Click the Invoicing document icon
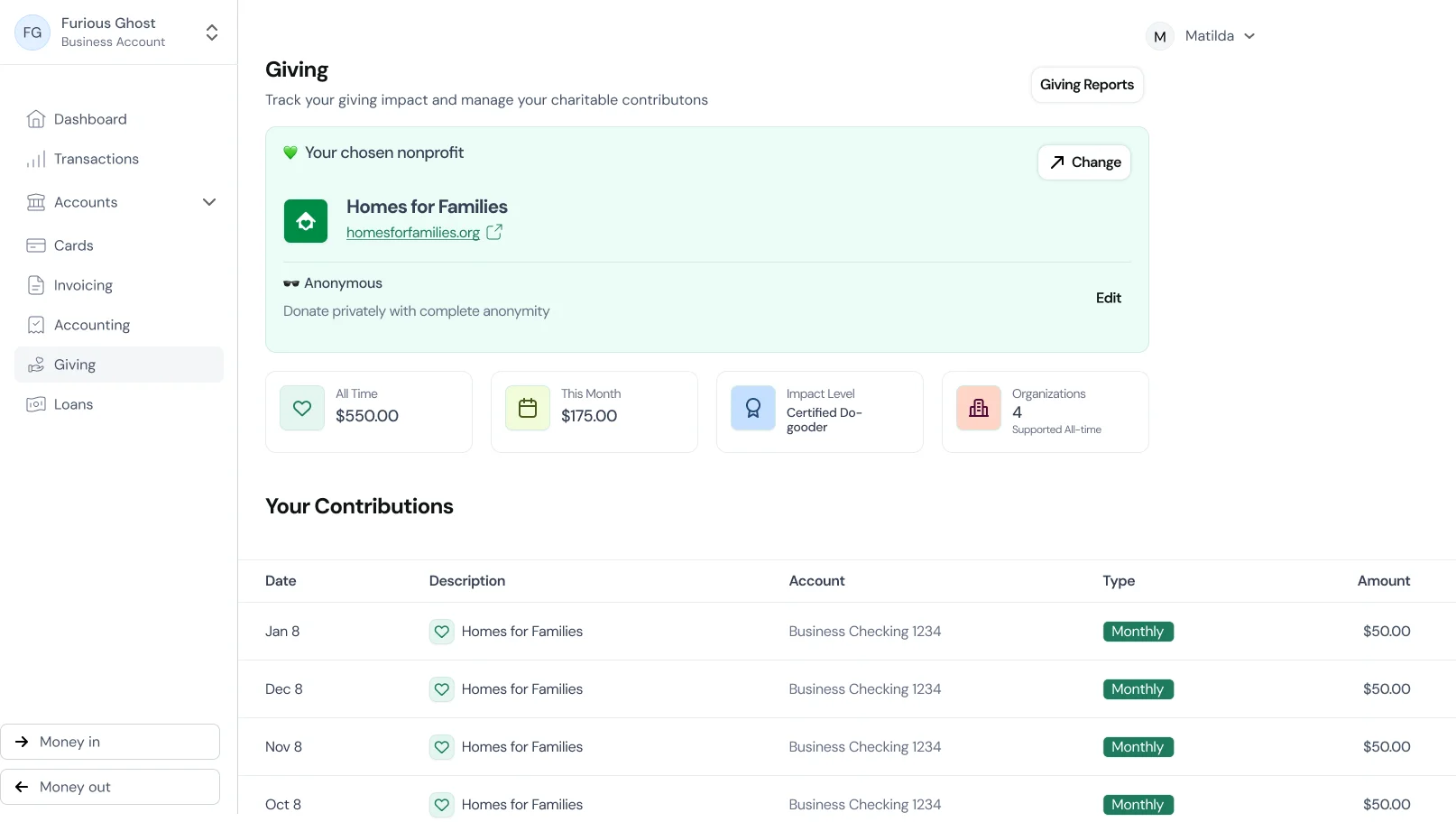Screen dimensions: 1456x822 36,285
